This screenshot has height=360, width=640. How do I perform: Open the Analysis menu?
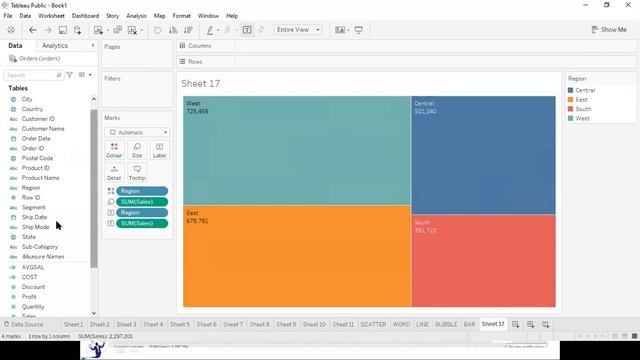click(x=136, y=16)
